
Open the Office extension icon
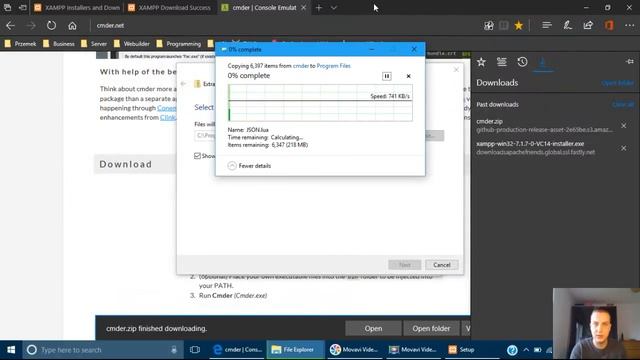[x=609, y=25]
